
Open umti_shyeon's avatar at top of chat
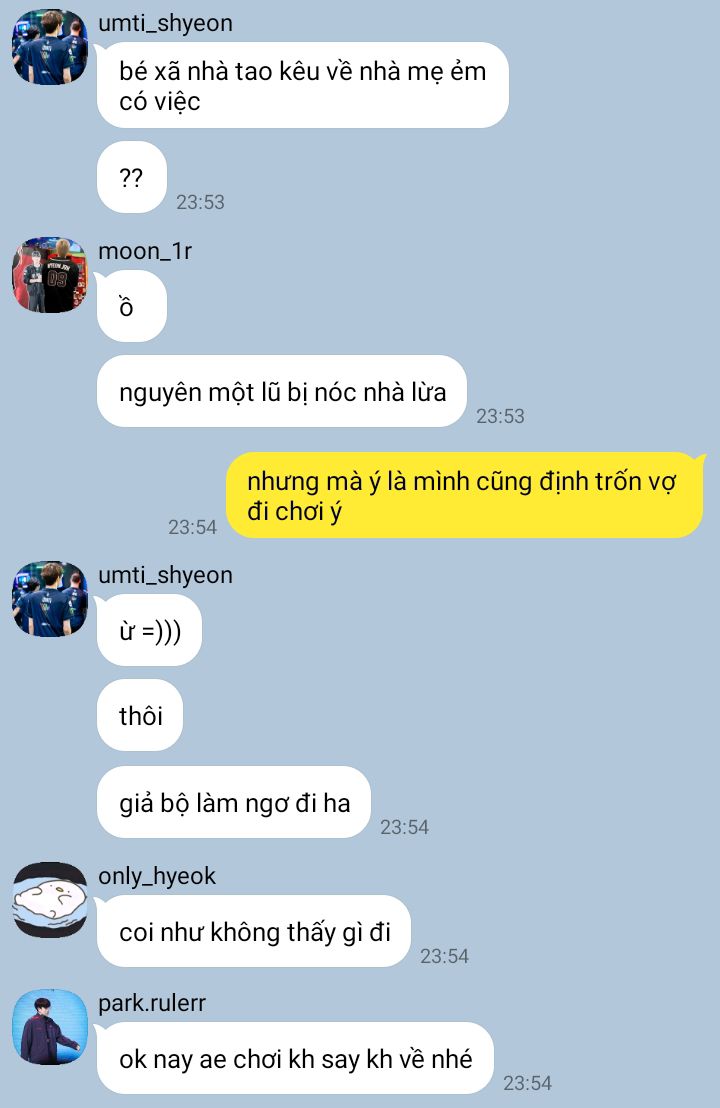pyautogui.click(x=49, y=47)
